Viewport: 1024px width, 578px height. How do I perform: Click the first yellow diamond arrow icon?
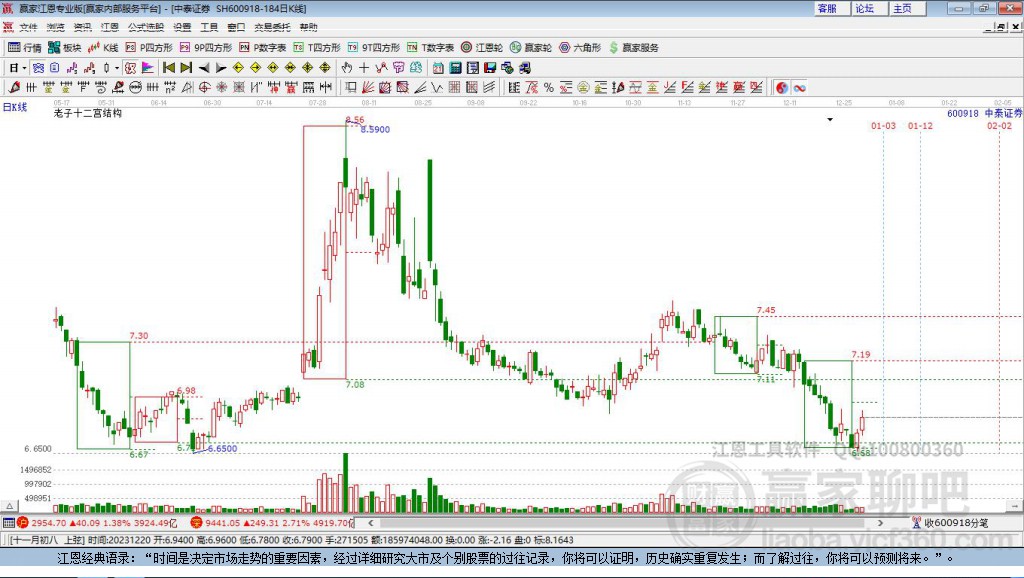pyautogui.click(x=238, y=68)
